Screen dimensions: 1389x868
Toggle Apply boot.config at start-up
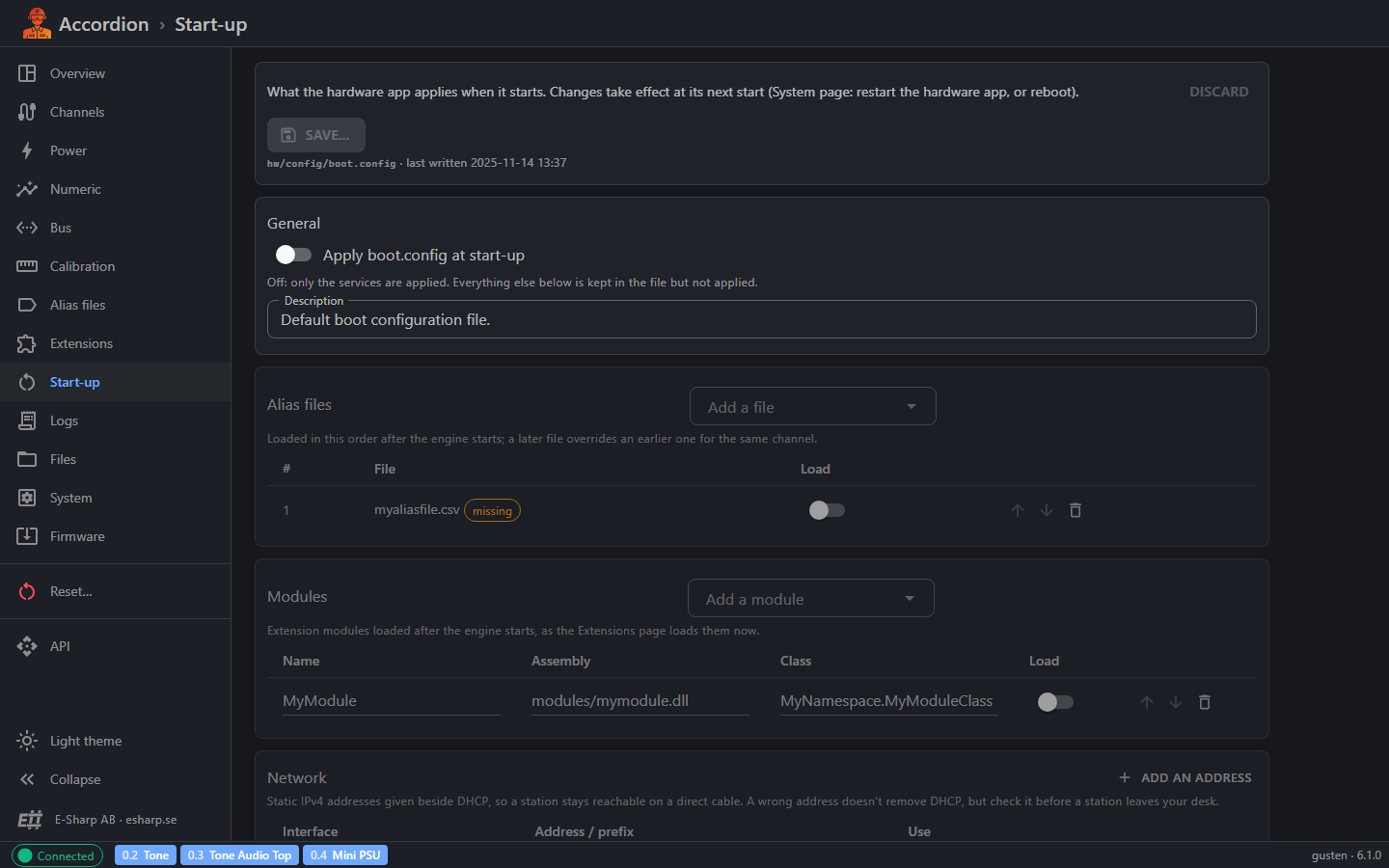pos(293,255)
